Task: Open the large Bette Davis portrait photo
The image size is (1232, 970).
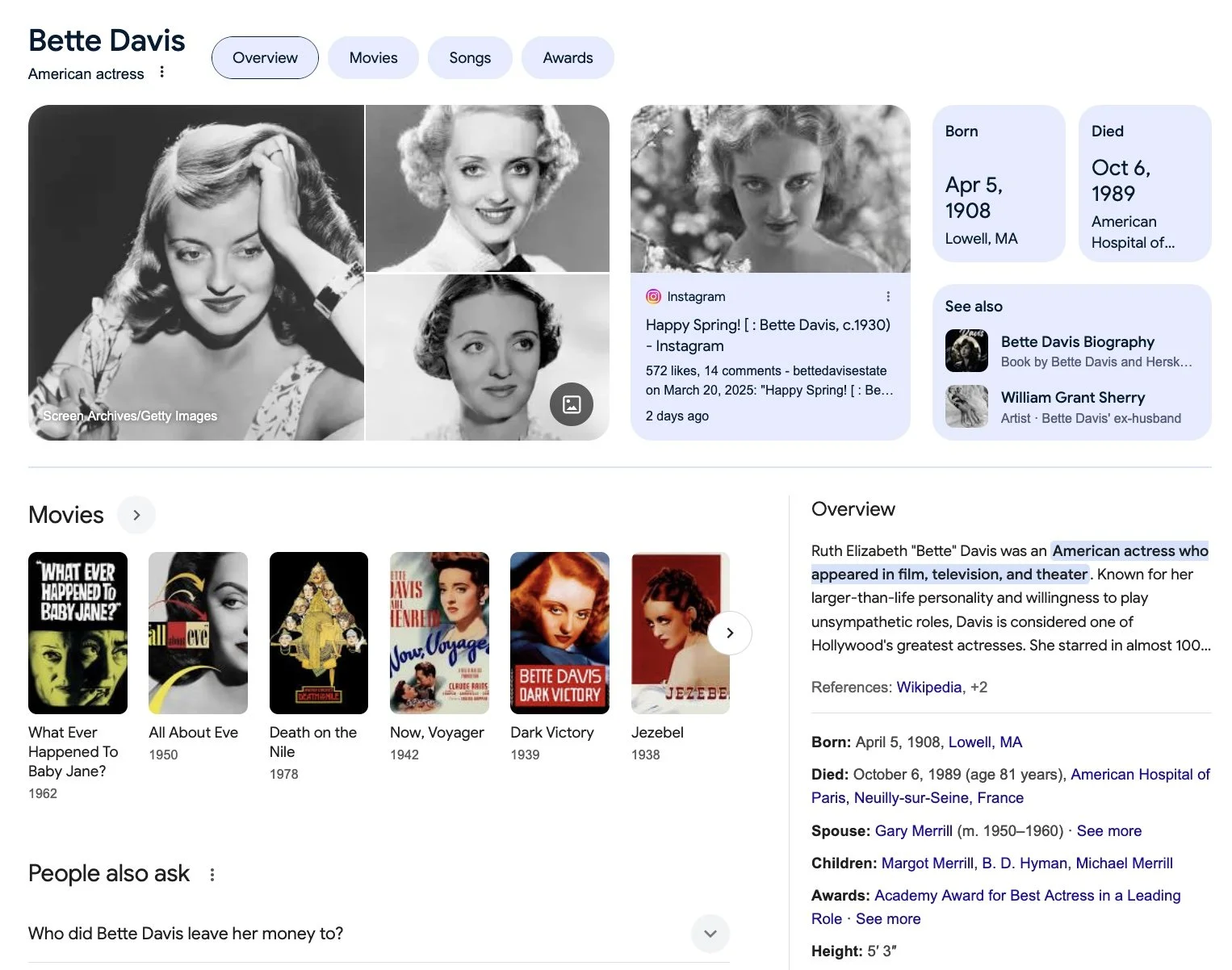Action: tap(196, 272)
